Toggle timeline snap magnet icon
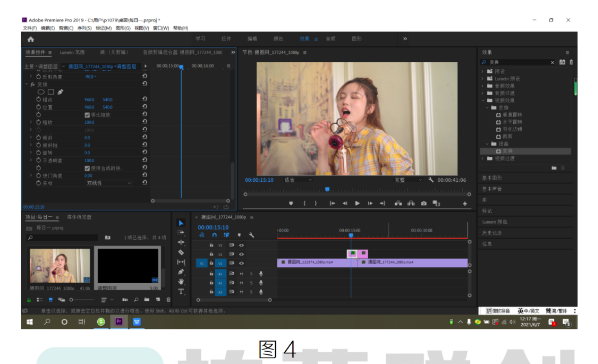Viewport: 598px width, 364px height. [x=214, y=235]
